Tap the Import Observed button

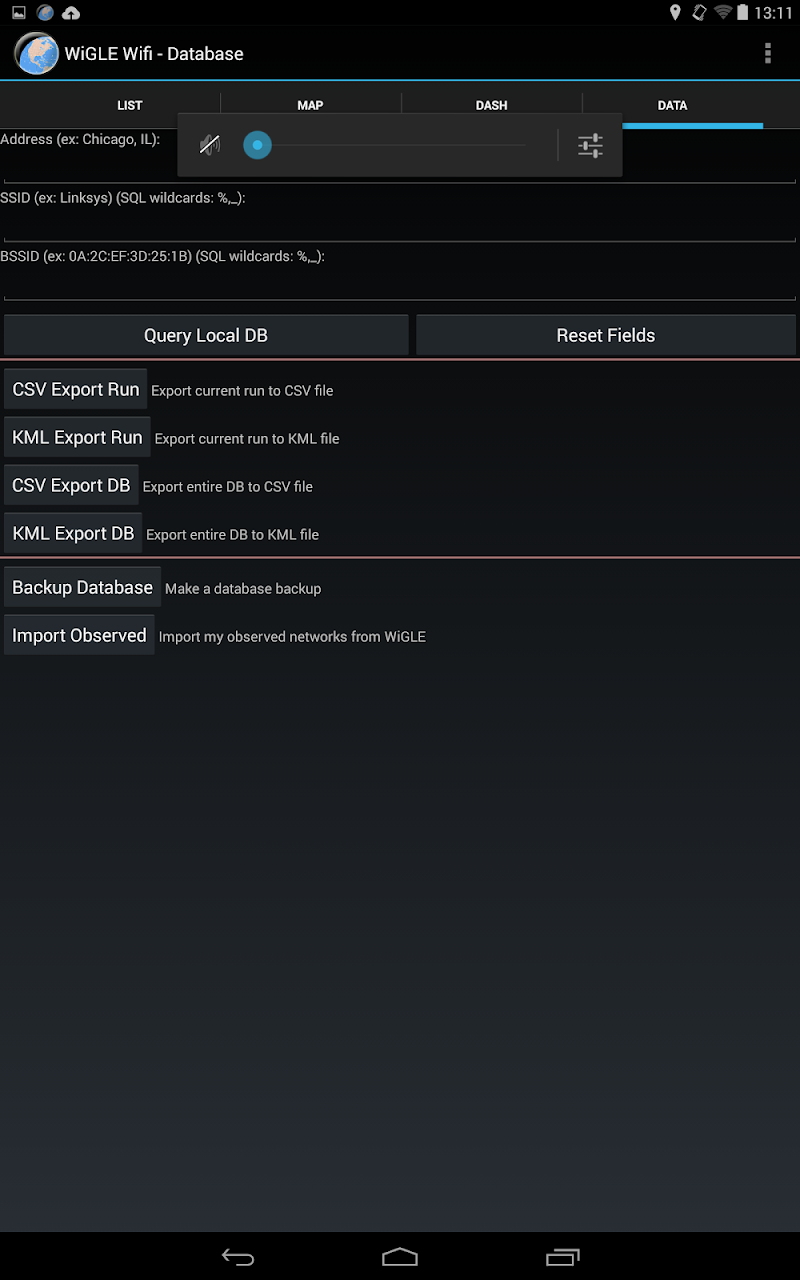click(79, 635)
